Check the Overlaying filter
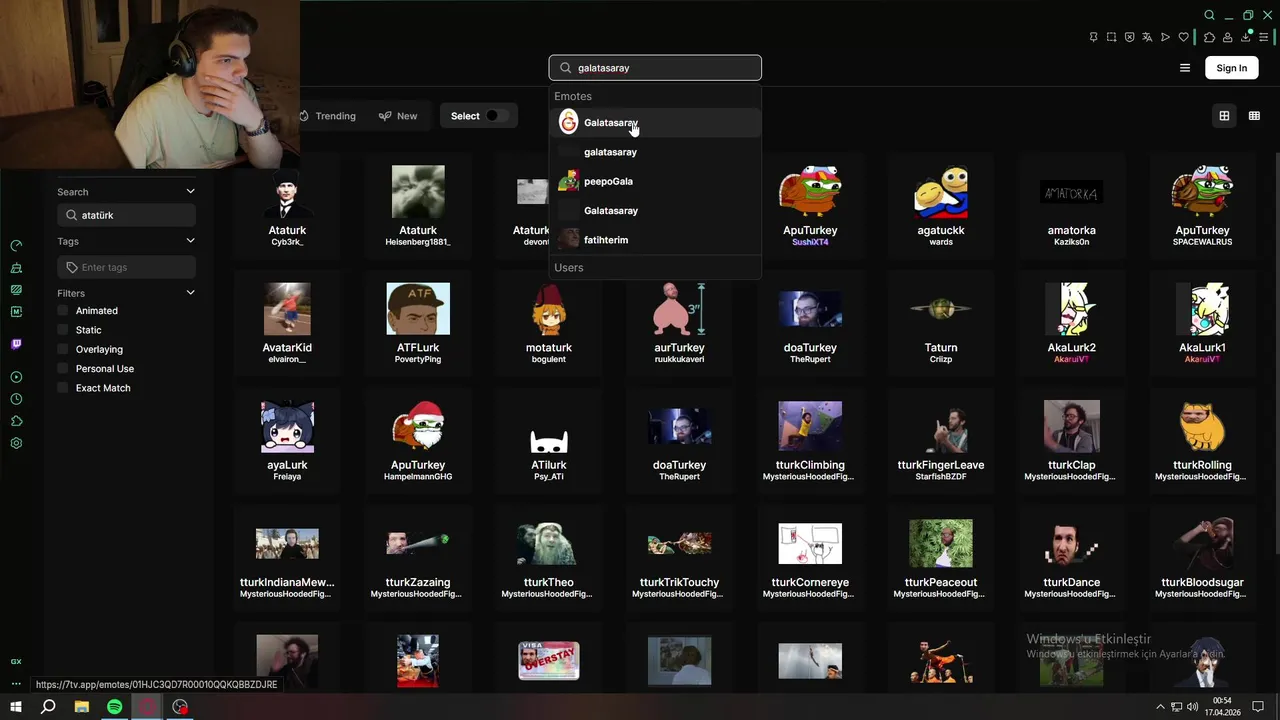Screen dimensions: 1280x720 (63, 350)
